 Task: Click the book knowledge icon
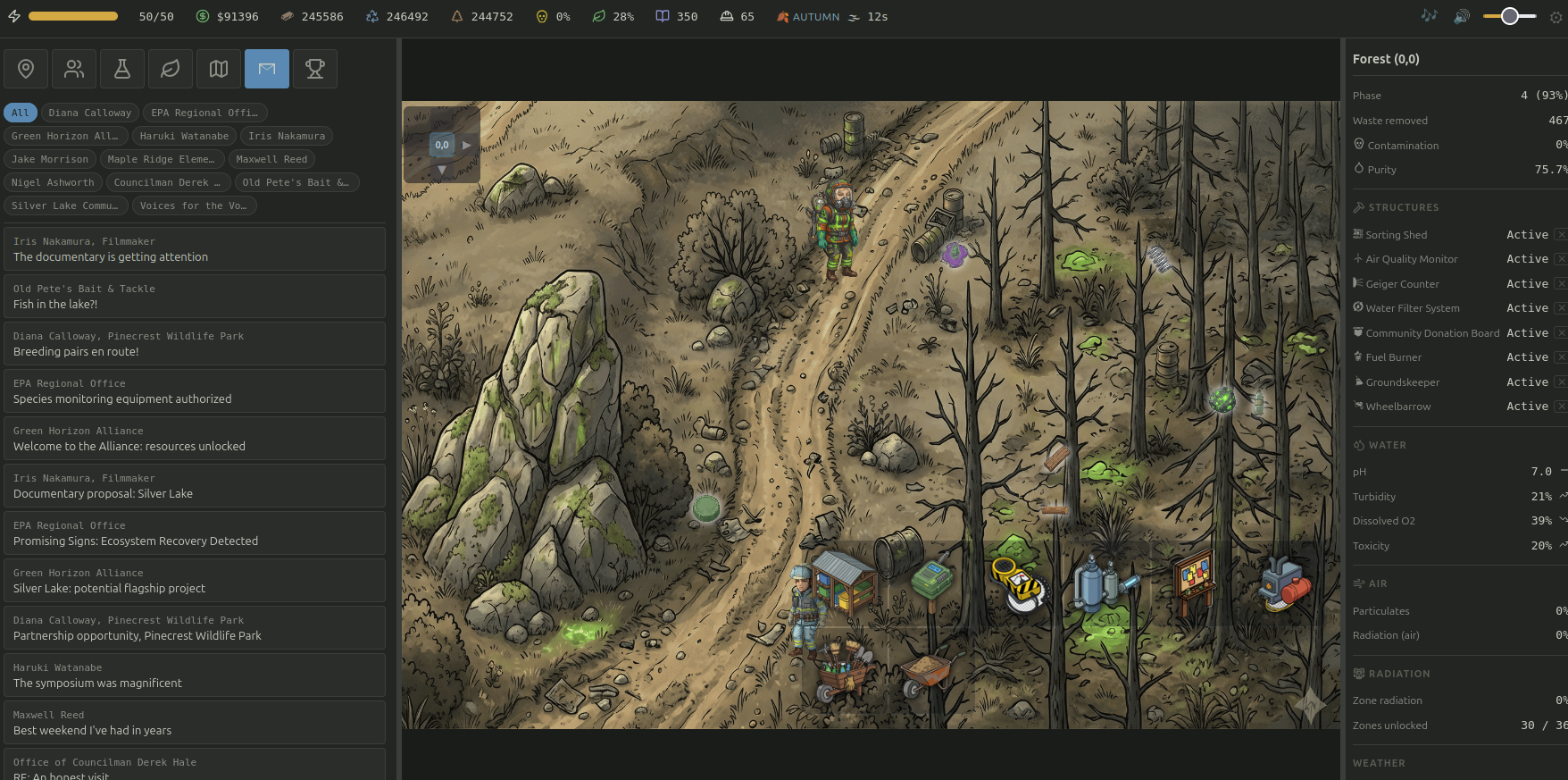tap(663, 16)
